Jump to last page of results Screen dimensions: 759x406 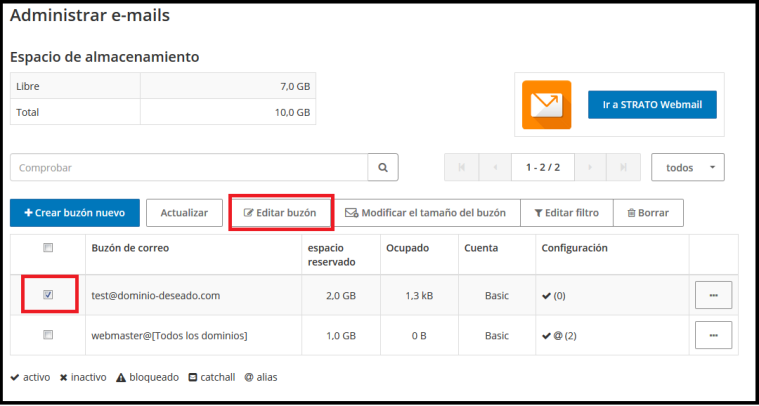(x=624, y=168)
